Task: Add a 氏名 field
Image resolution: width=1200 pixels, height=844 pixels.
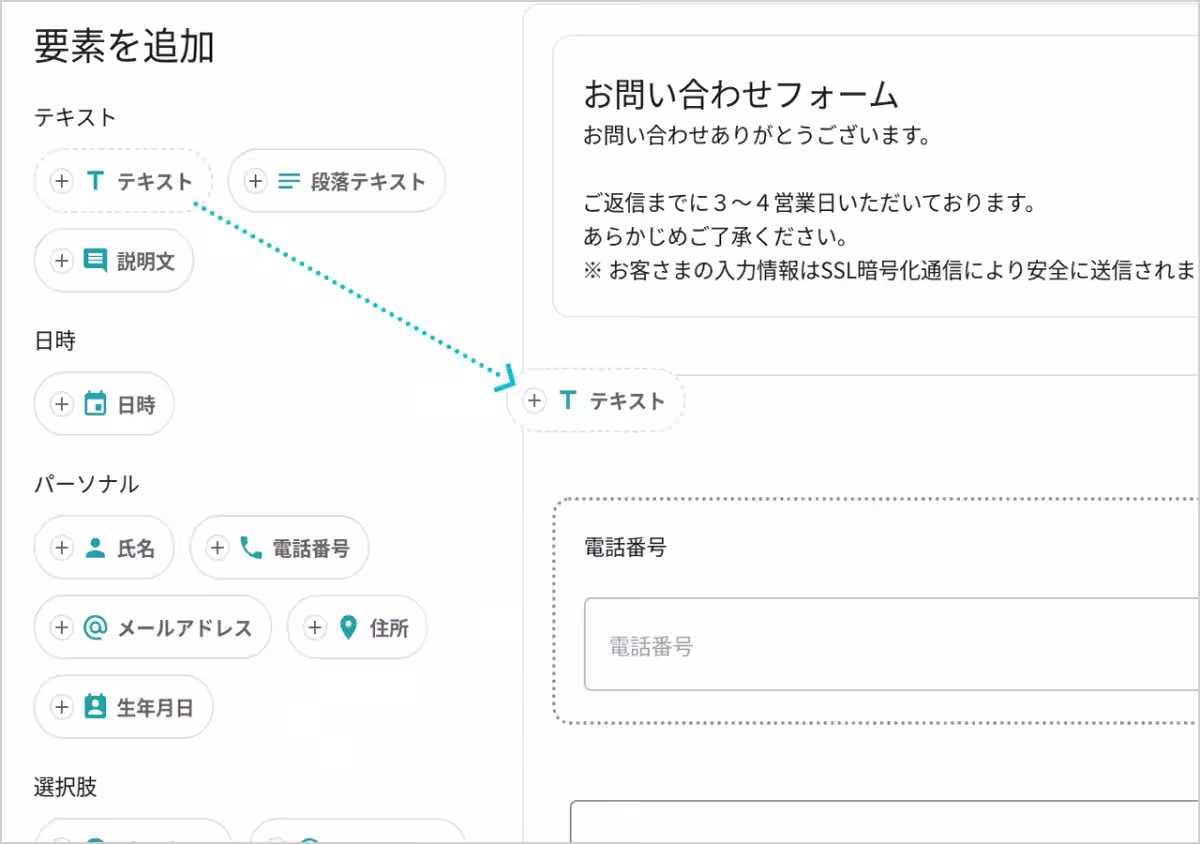Action: (x=105, y=547)
